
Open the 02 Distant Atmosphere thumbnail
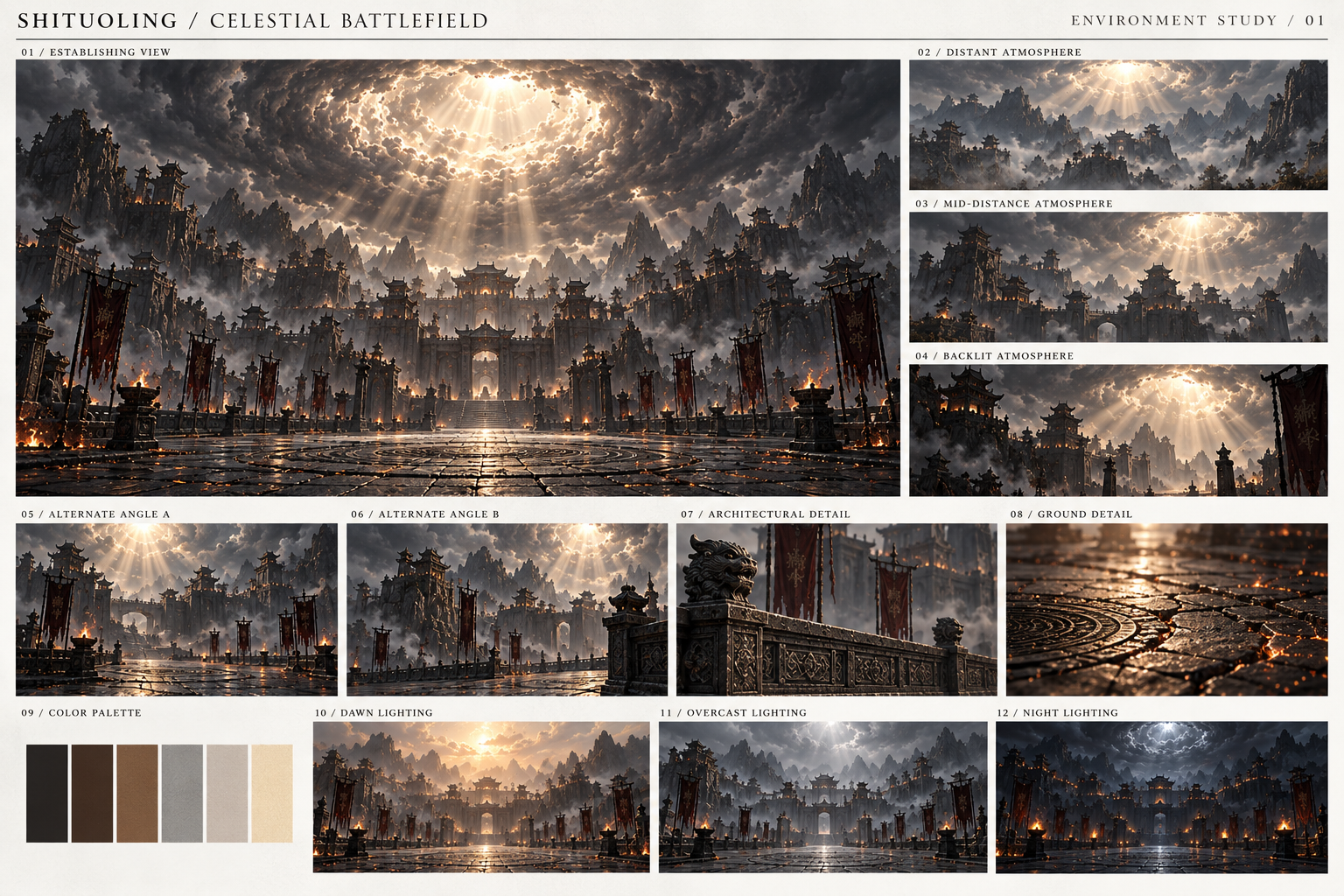pos(1118,125)
